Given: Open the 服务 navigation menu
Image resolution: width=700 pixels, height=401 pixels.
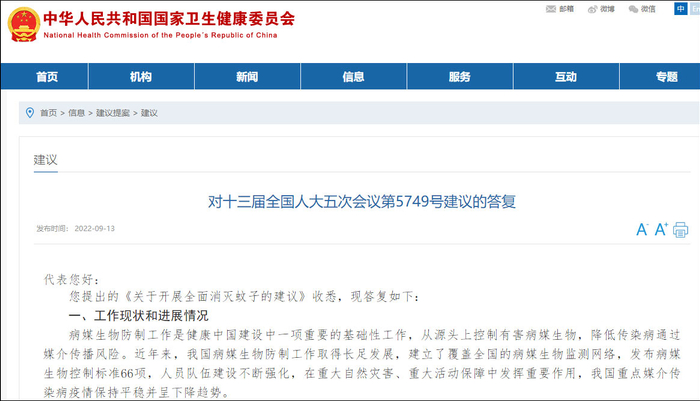Looking at the screenshot, I should click(460, 77).
